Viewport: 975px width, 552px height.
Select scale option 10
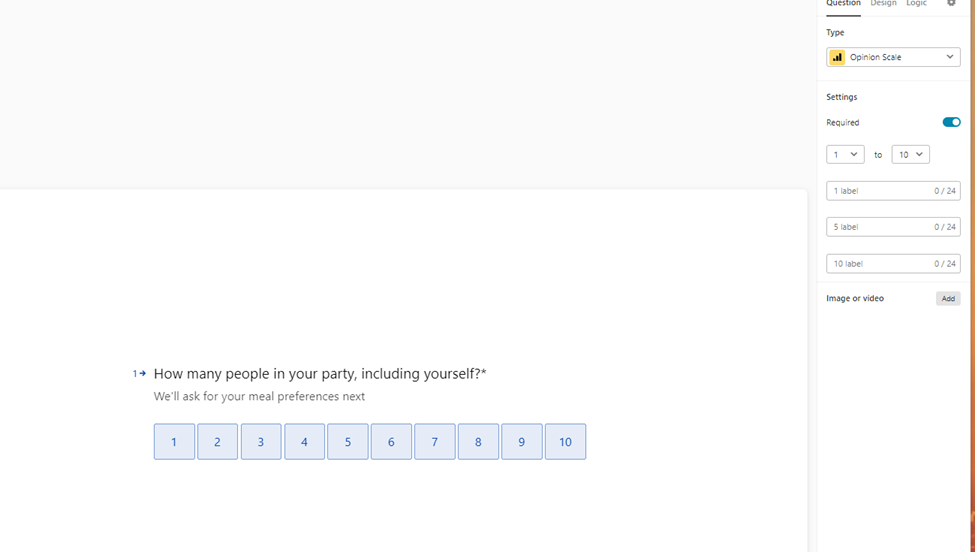click(x=565, y=442)
